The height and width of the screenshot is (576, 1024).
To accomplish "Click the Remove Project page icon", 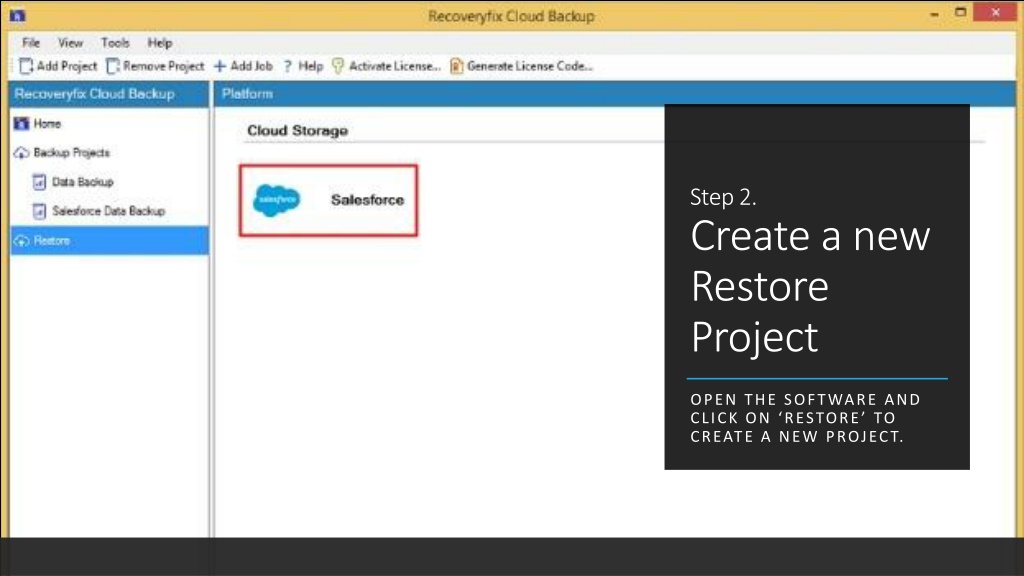I will tap(113, 66).
